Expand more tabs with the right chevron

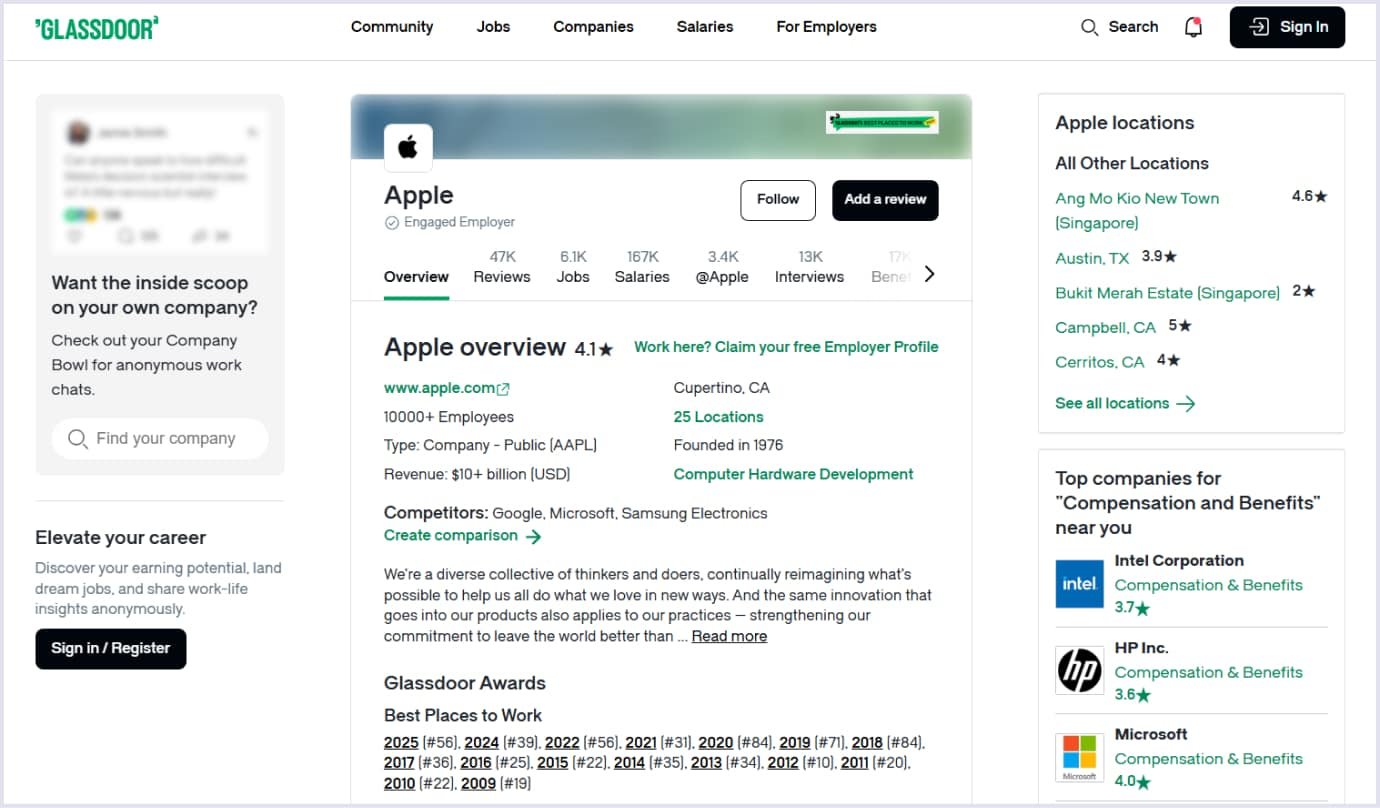pos(929,274)
